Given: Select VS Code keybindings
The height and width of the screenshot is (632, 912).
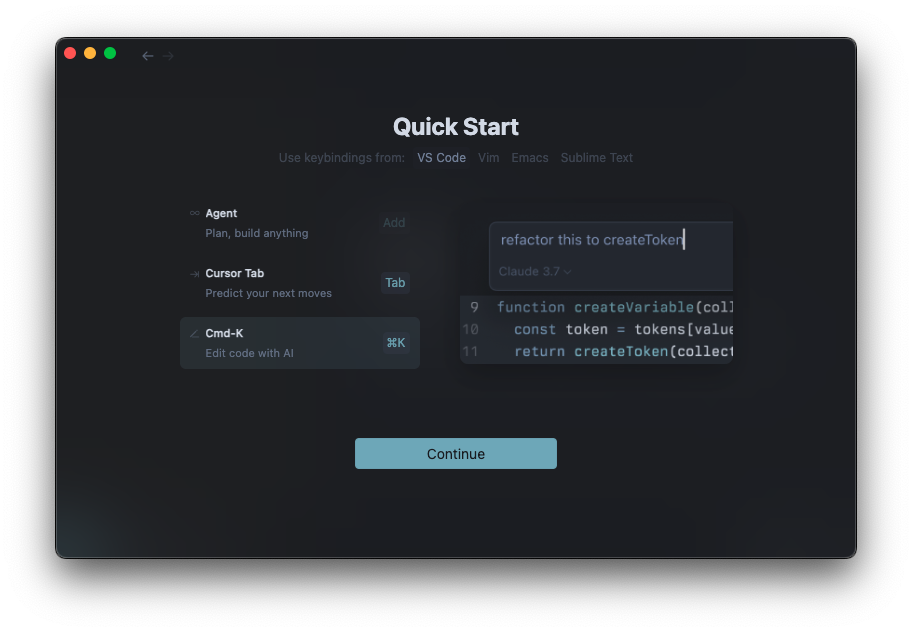Looking at the screenshot, I should click(441, 158).
